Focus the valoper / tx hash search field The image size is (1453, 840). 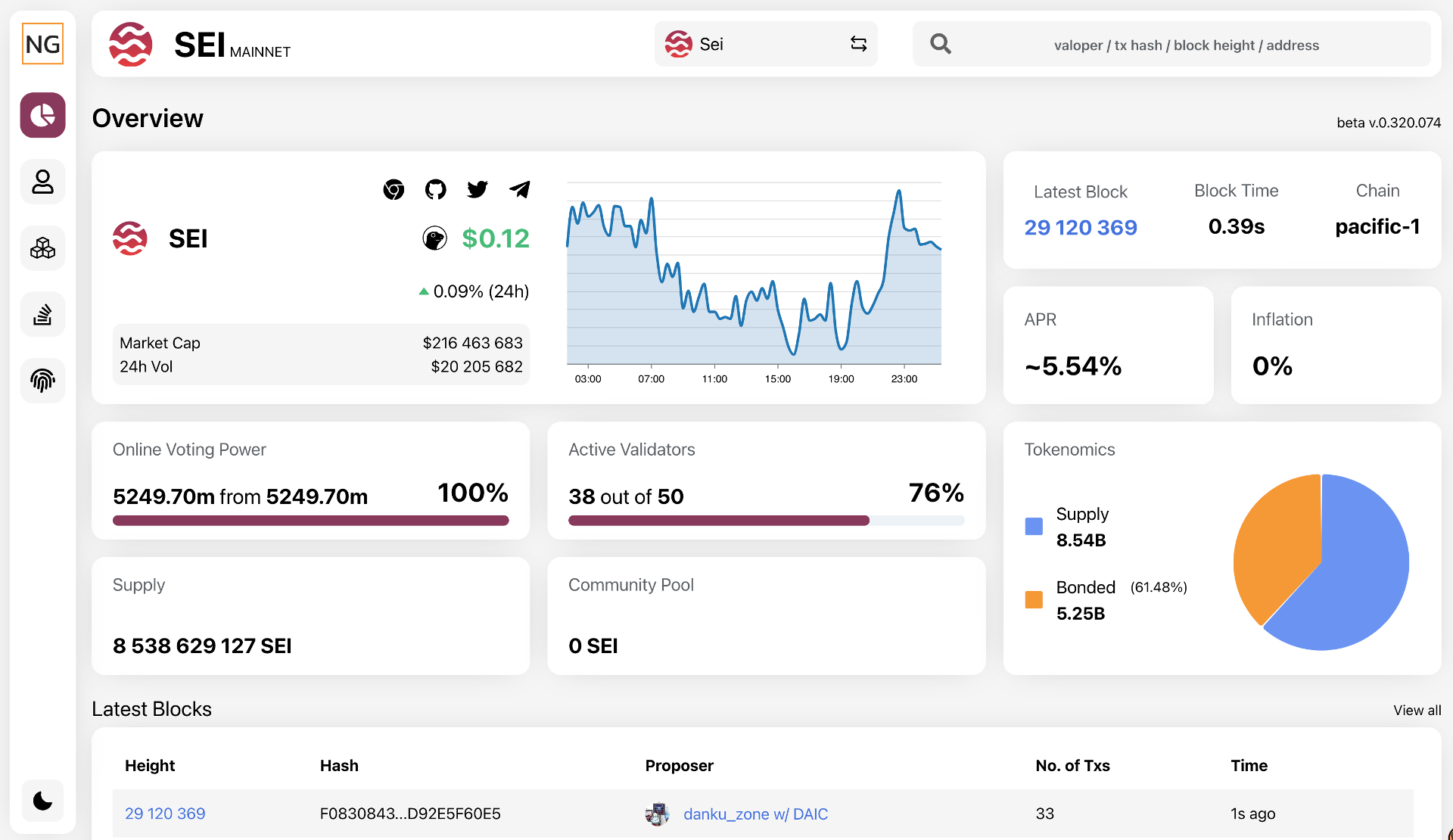coord(1186,45)
